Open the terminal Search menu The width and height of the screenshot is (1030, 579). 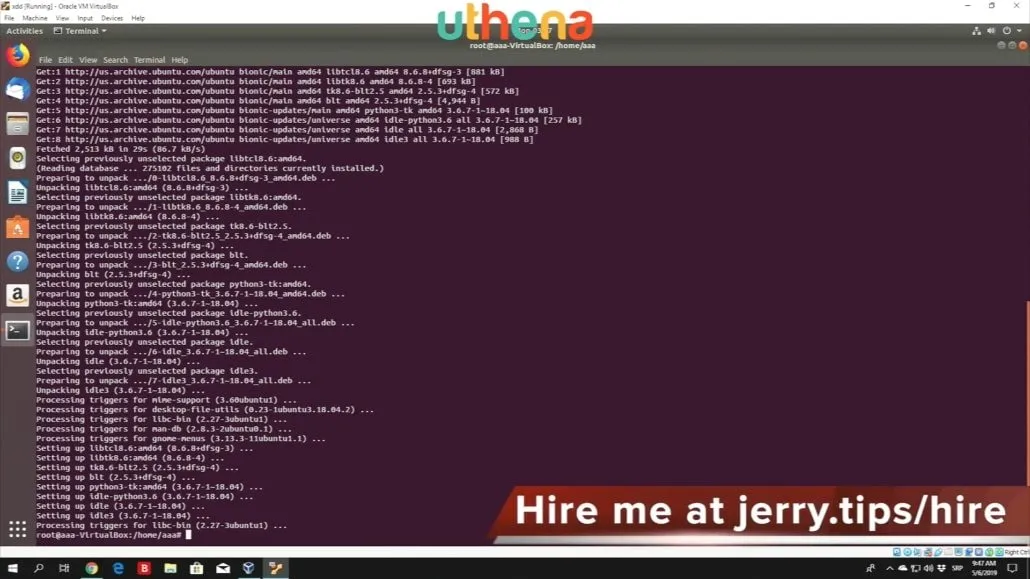pos(115,60)
